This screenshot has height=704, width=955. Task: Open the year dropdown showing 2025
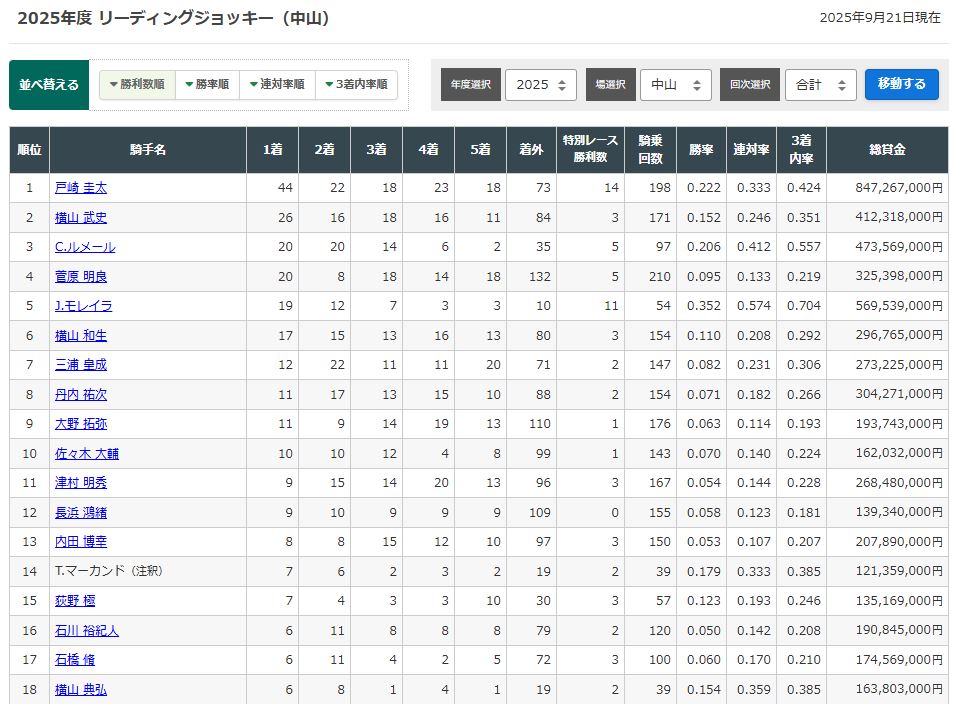click(541, 85)
